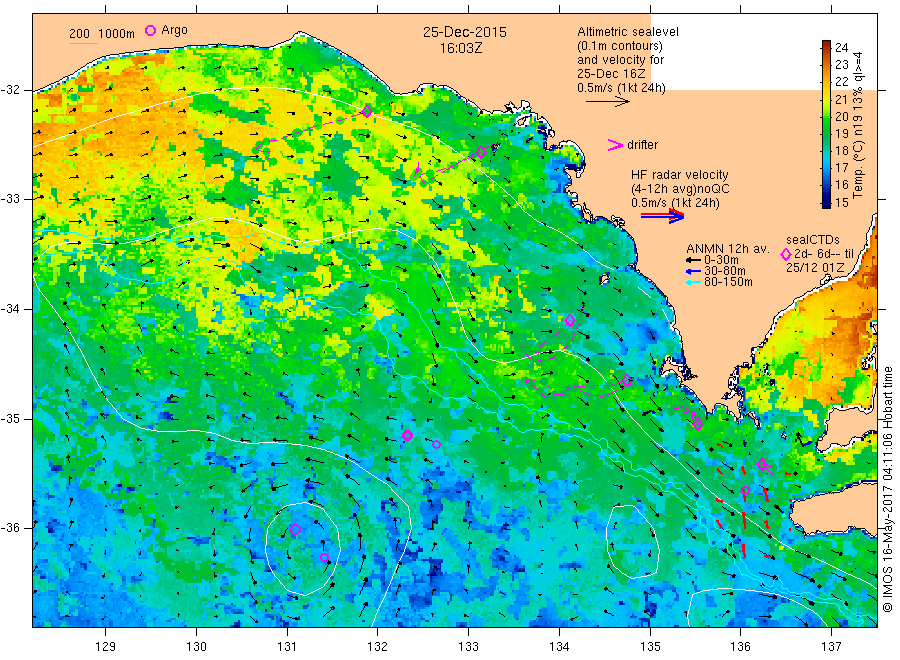Click the 137 longitude axis label
Image resolution: width=900 pixels, height=660 pixels.
click(x=831, y=647)
